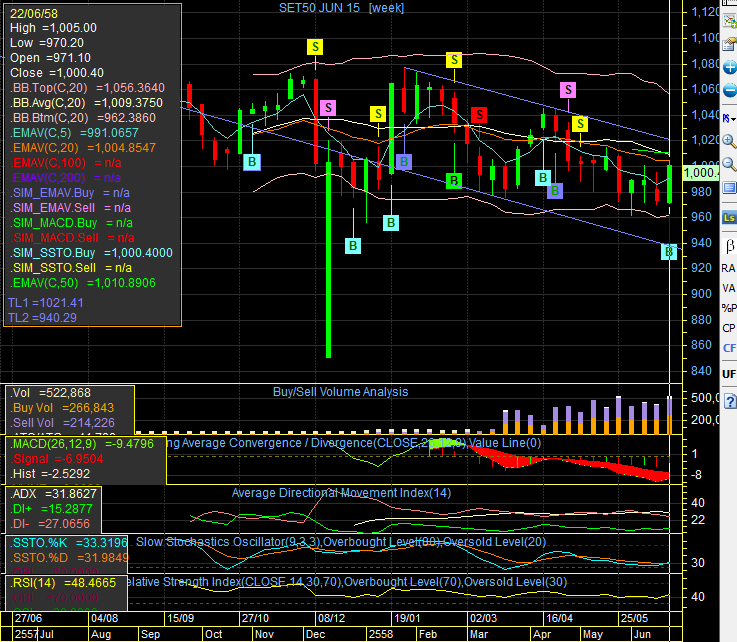Click the .Vol =522,868 reading

pos(50,393)
